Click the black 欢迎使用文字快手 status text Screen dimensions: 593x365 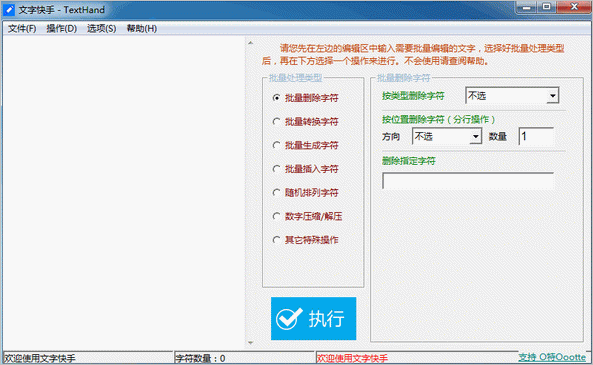[x=40, y=358]
